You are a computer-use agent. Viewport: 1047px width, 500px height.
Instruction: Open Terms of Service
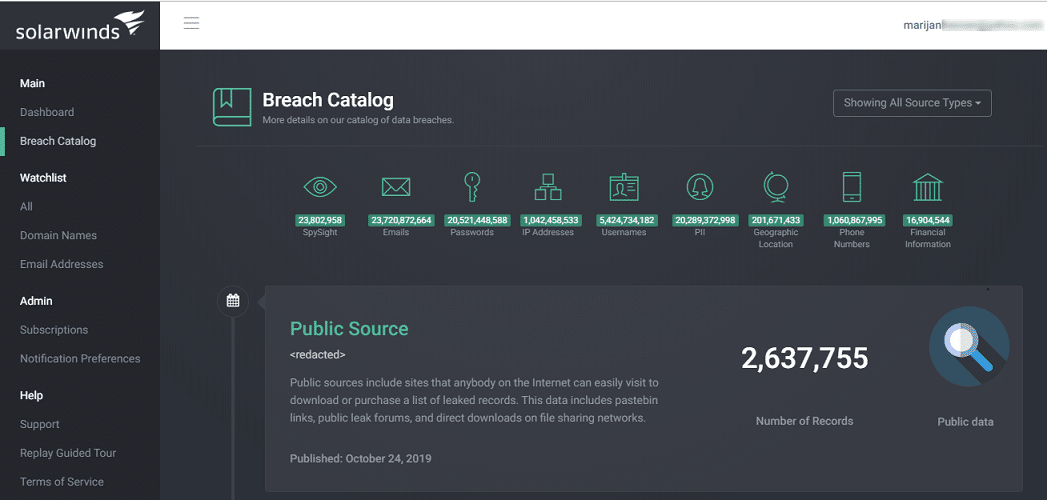[x=61, y=481]
